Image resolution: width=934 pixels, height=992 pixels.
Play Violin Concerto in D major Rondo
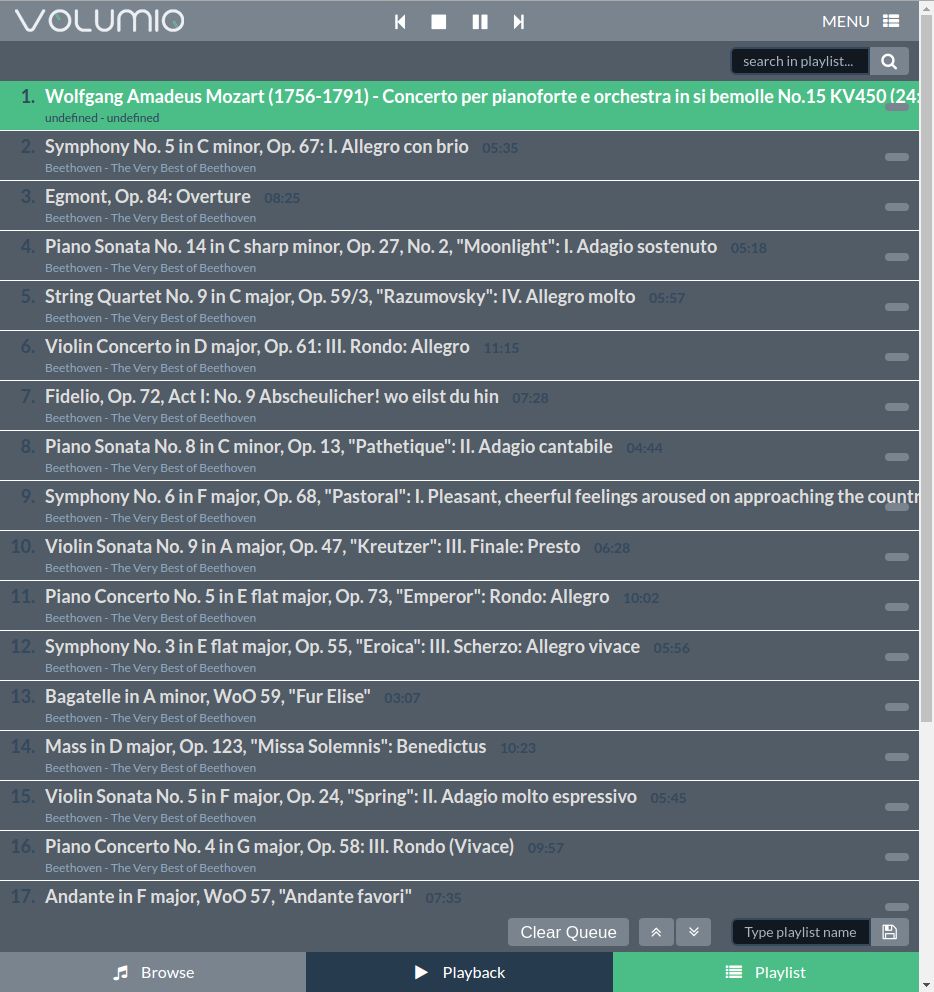459,356
